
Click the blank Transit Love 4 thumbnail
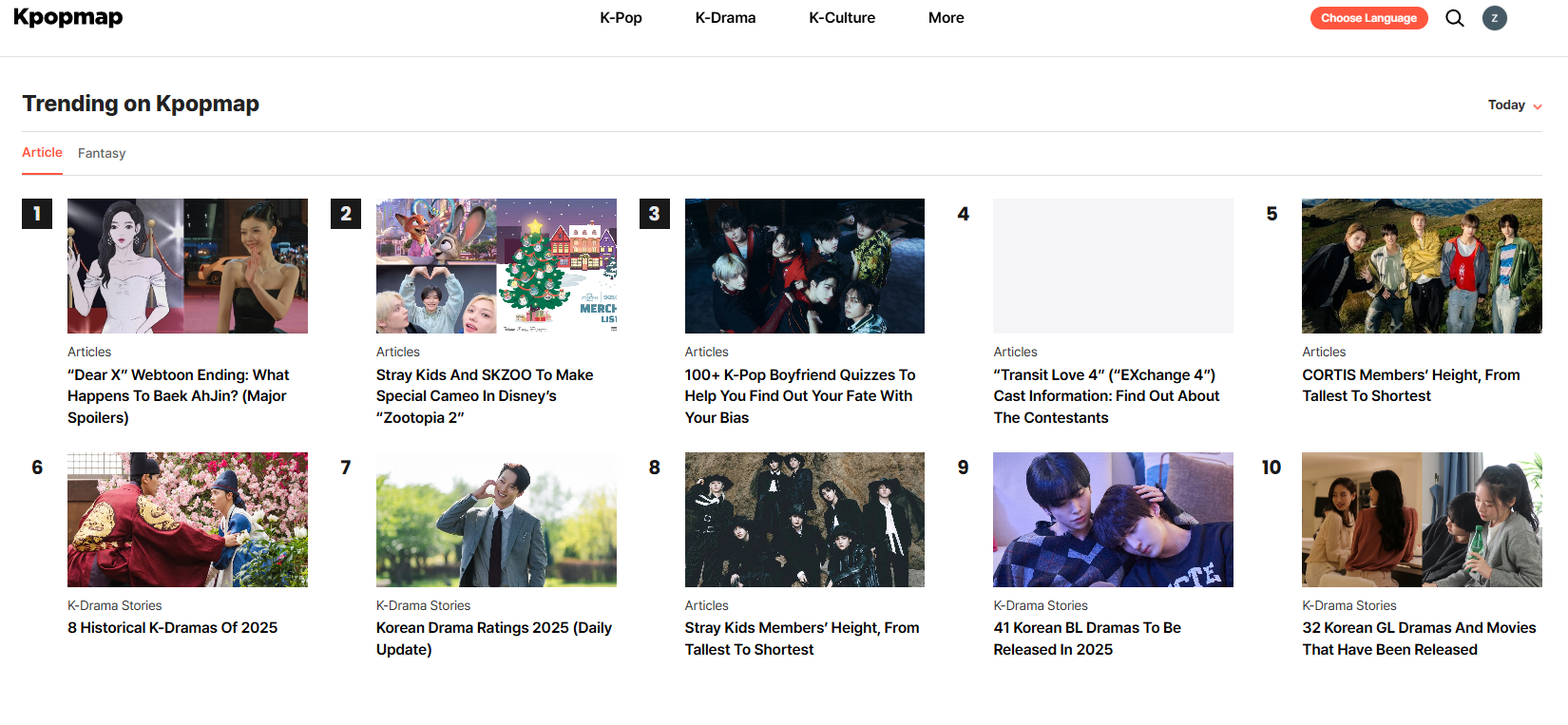(1112, 266)
